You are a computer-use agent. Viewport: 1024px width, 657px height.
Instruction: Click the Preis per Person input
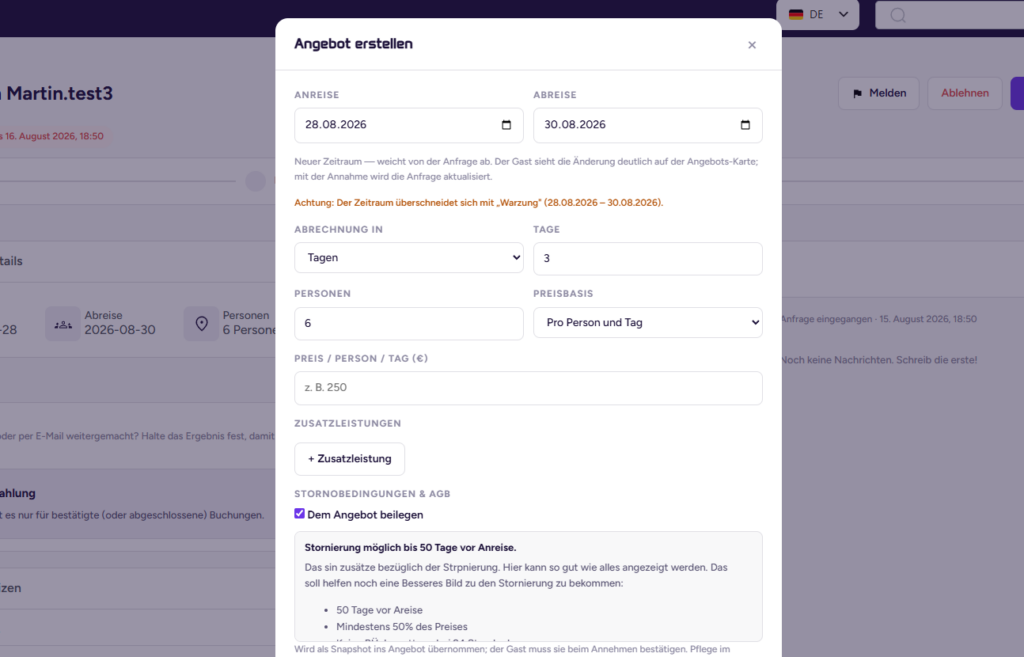[x=528, y=388]
